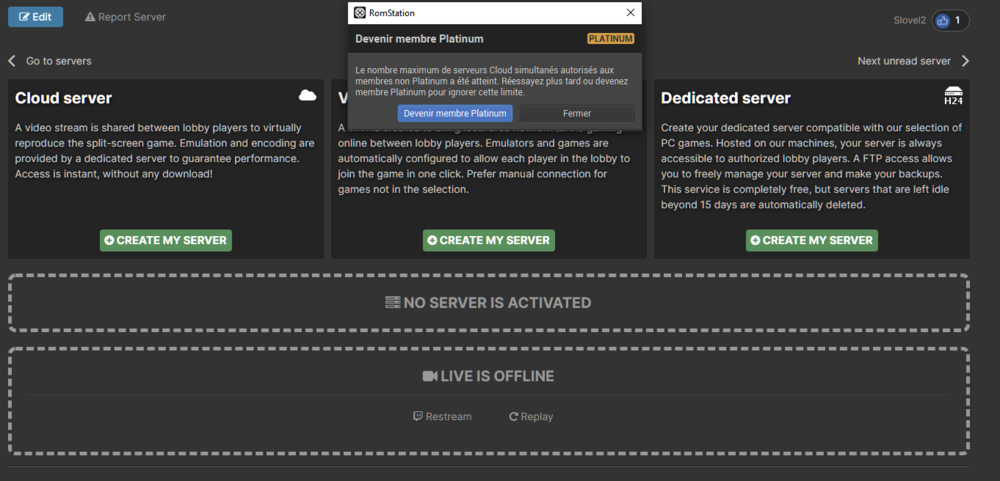Create my server under Cloud server
1000x481 pixels.
click(165, 240)
